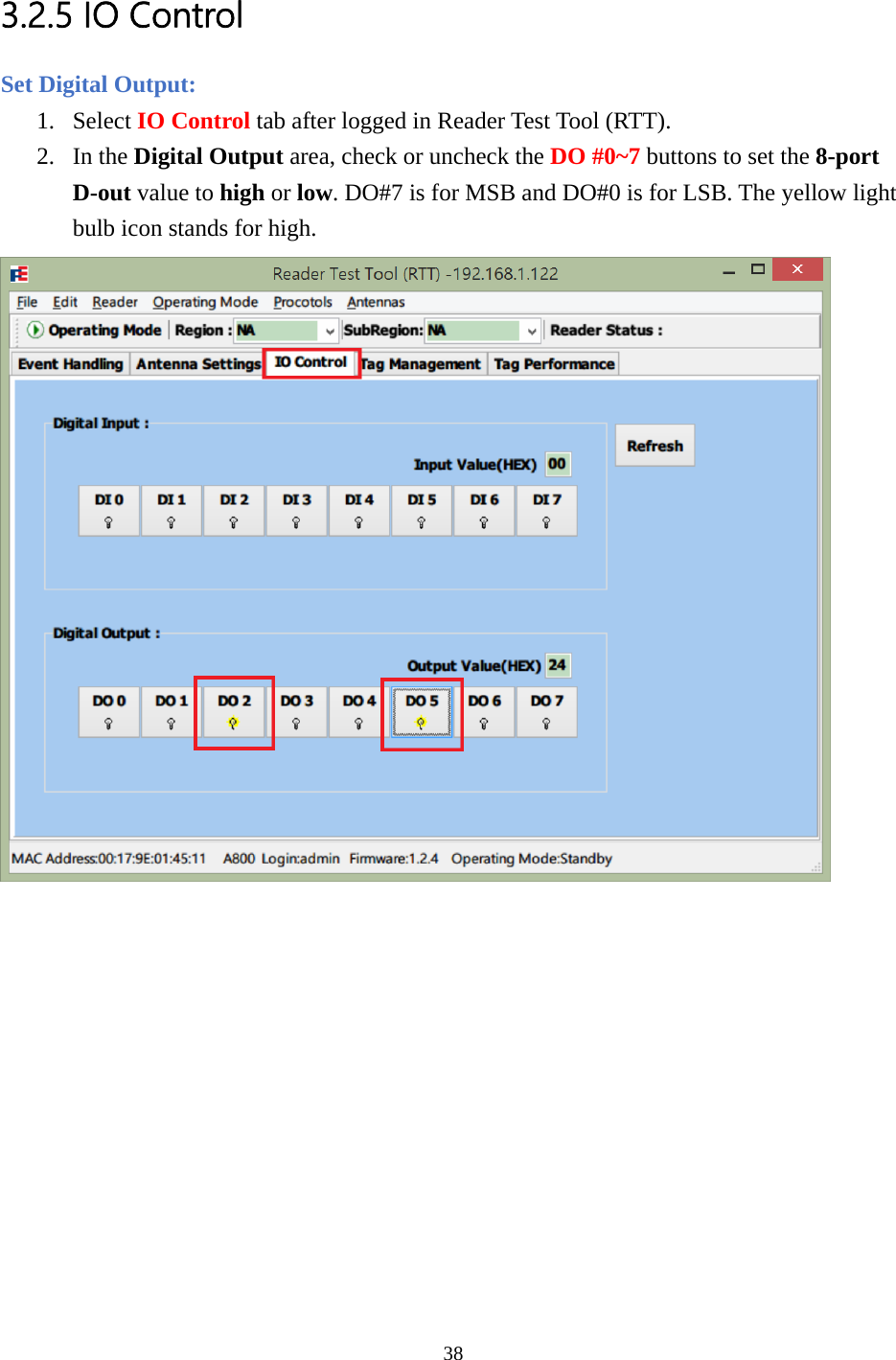896x1360 pixels.
Task: Click the DI 7 light bulb icon
Action: click(x=546, y=520)
